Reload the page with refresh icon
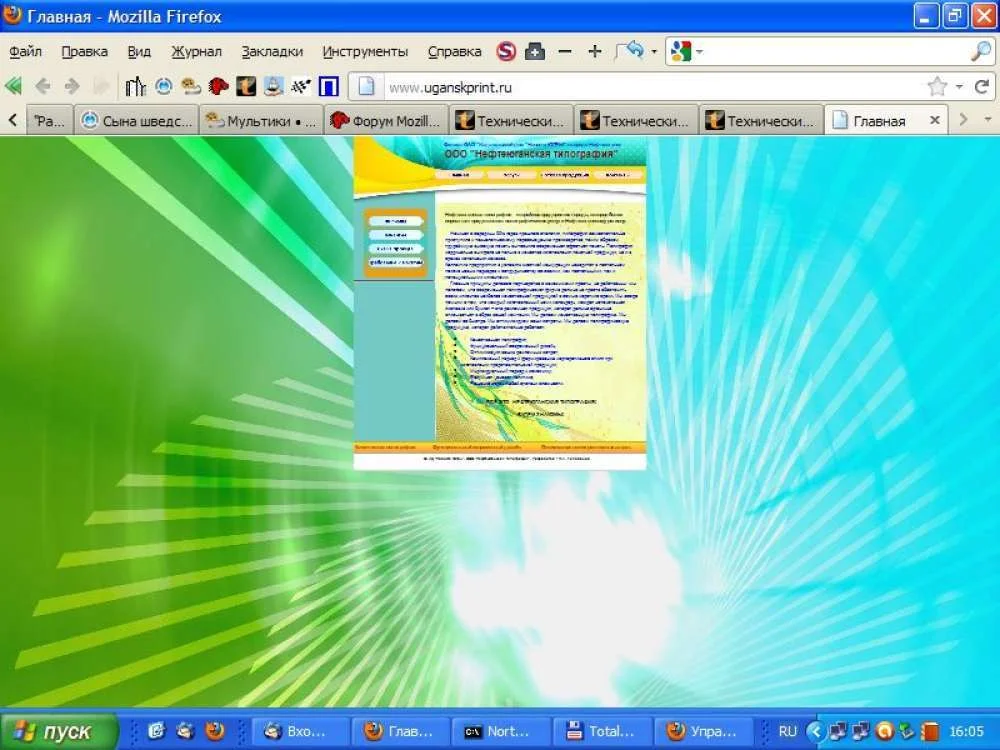Screen dimensions: 1000x750 [x=982, y=87]
